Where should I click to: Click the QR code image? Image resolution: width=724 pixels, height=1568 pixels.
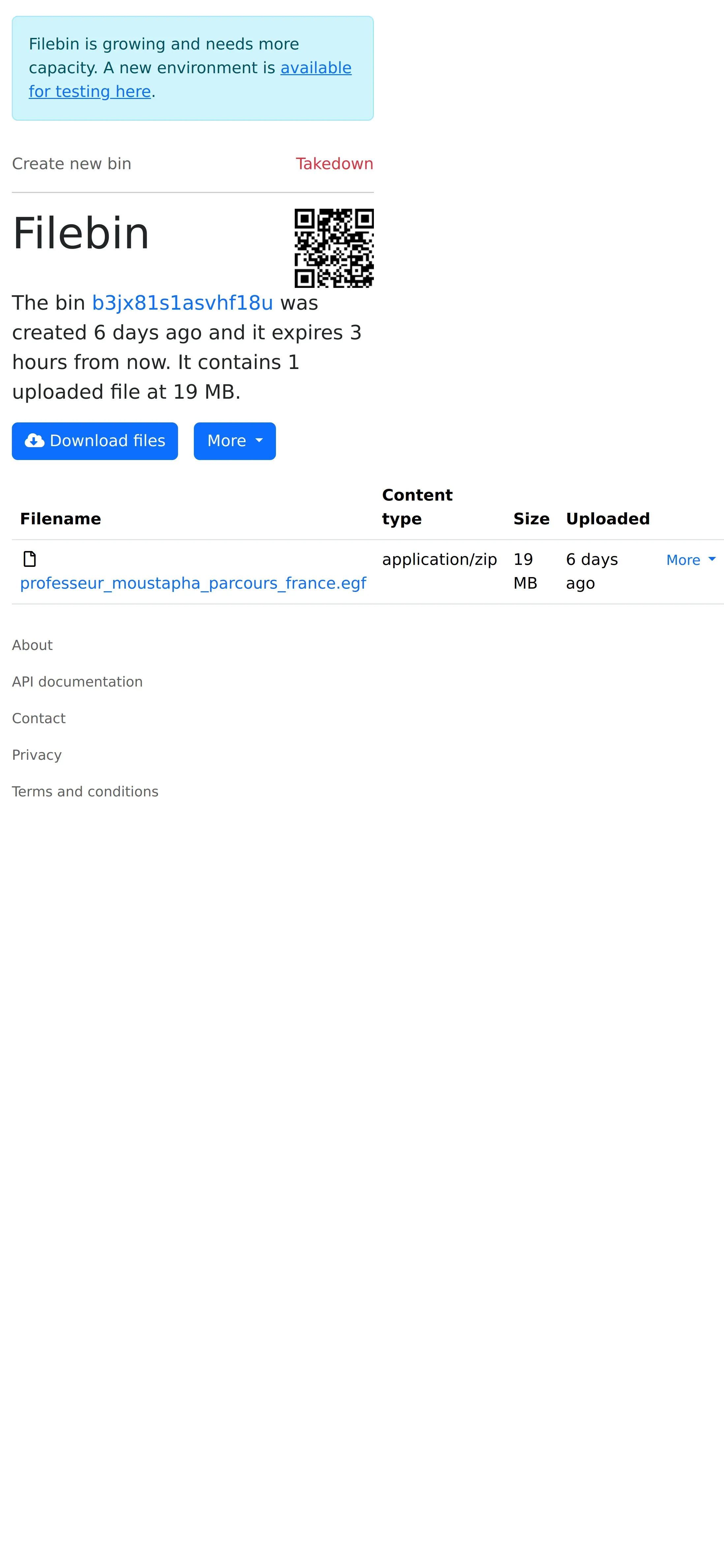tap(333, 248)
